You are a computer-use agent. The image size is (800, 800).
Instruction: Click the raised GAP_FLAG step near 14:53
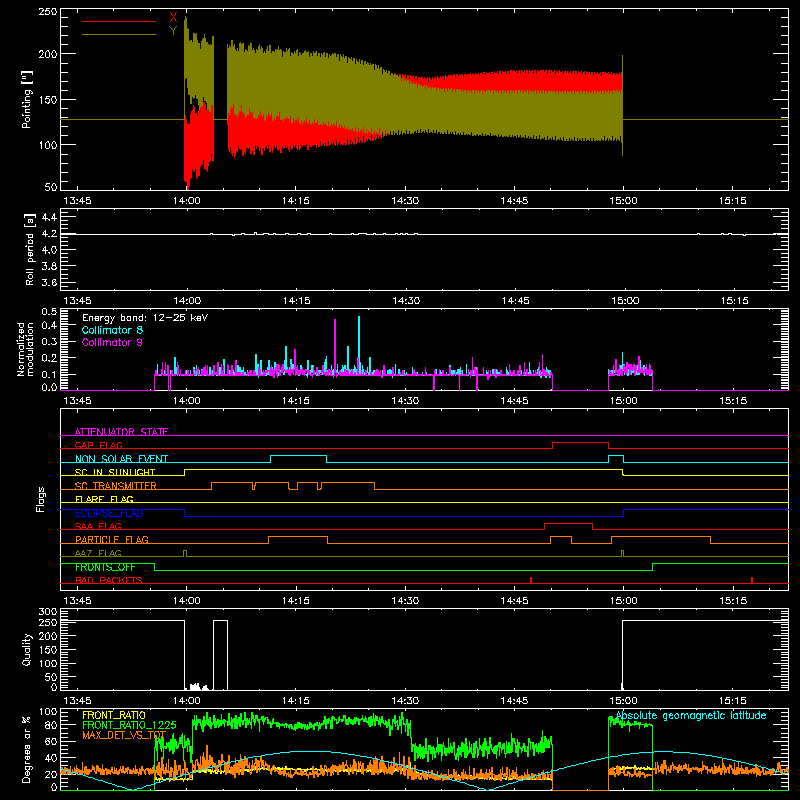[x=581, y=443]
